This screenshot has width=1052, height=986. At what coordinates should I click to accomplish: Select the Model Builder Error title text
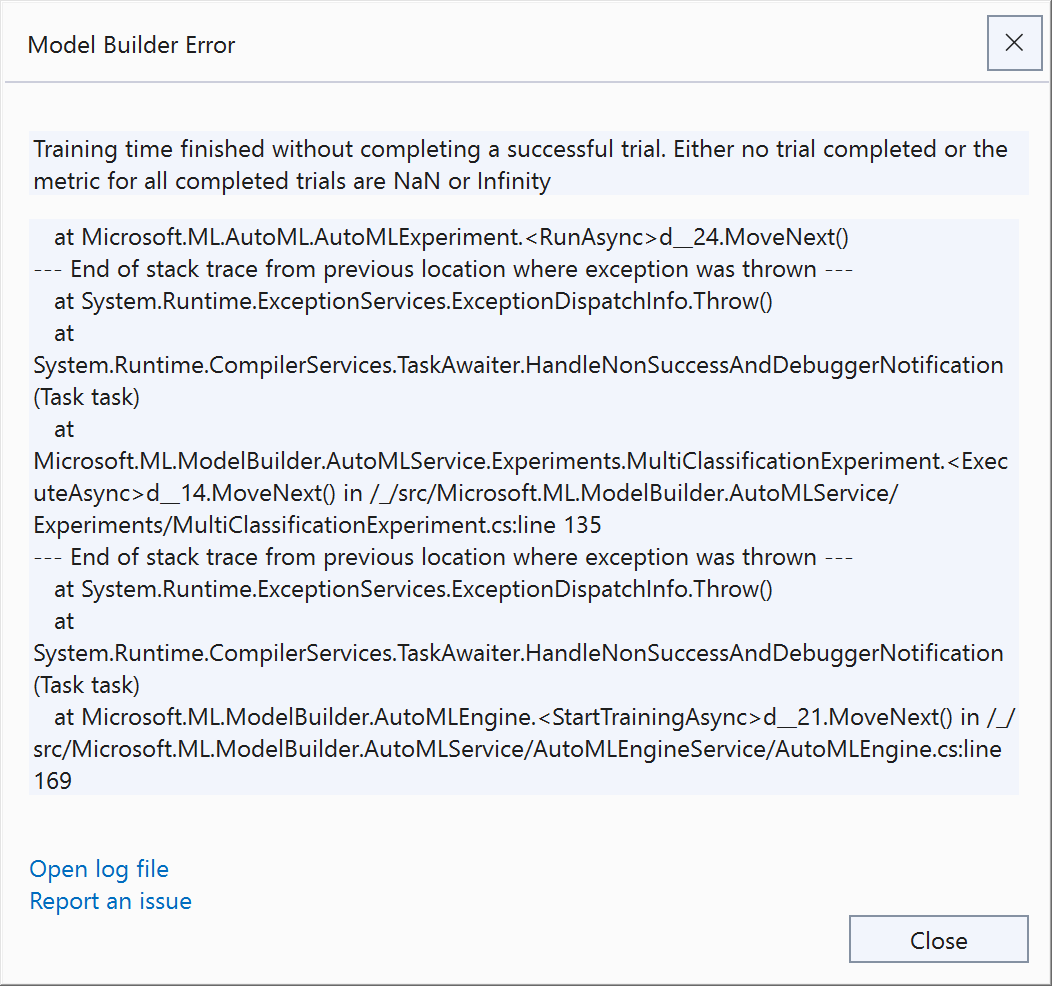(131, 45)
